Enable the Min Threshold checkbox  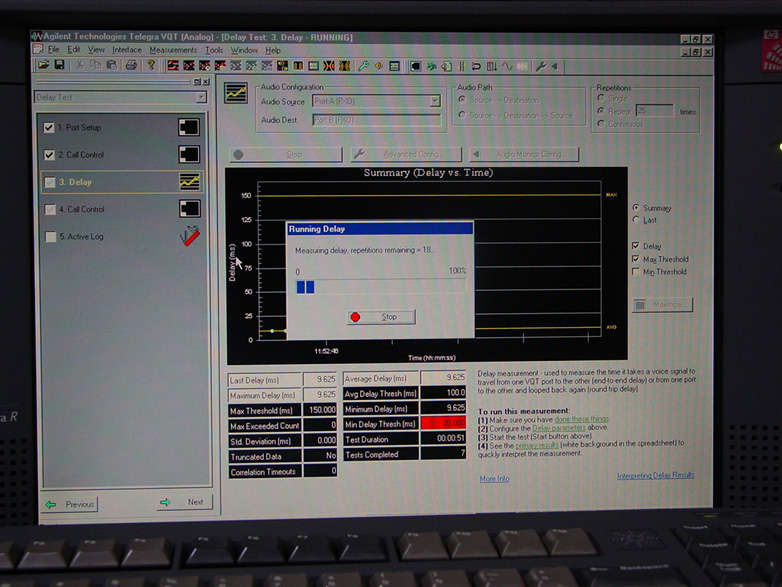click(635, 271)
